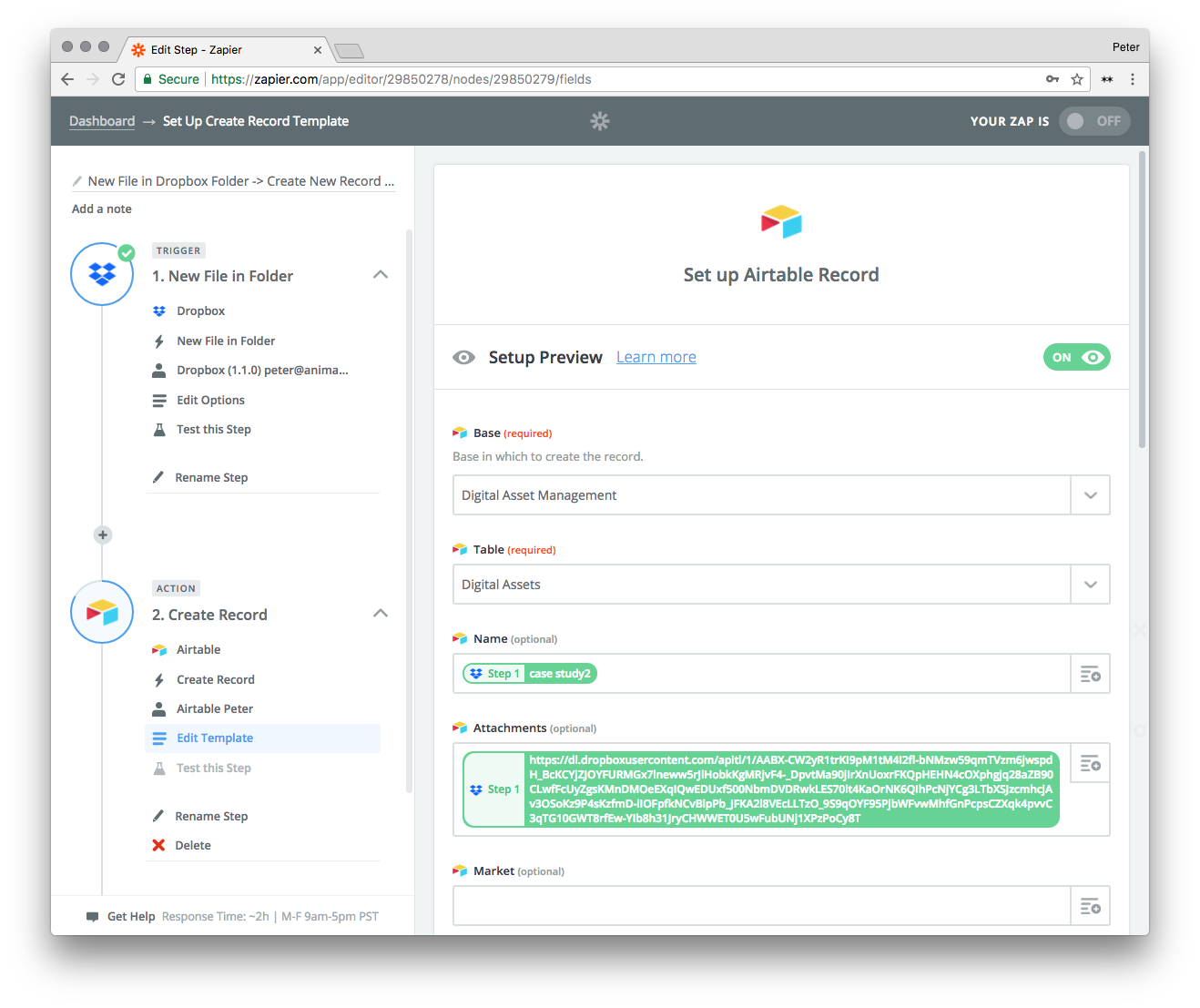Viewport: 1200px width, 1008px height.
Task: Select the Airtable Peter account item
Action: 215,708
